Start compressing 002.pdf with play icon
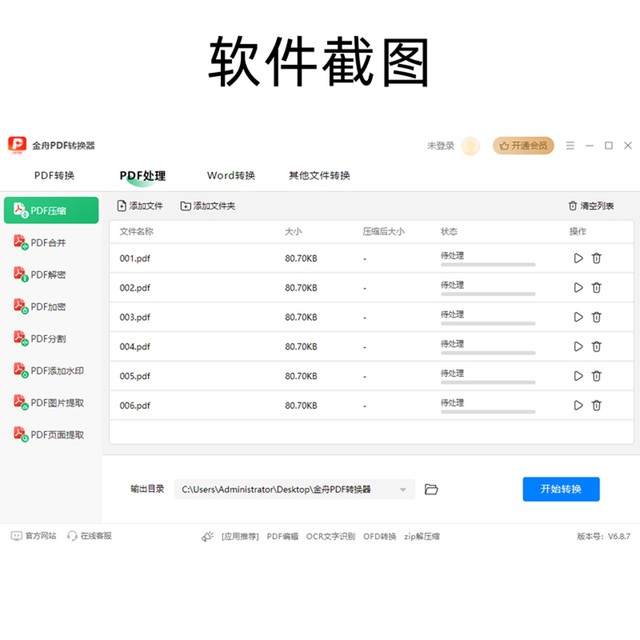 pyautogui.click(x=578, y=287)
